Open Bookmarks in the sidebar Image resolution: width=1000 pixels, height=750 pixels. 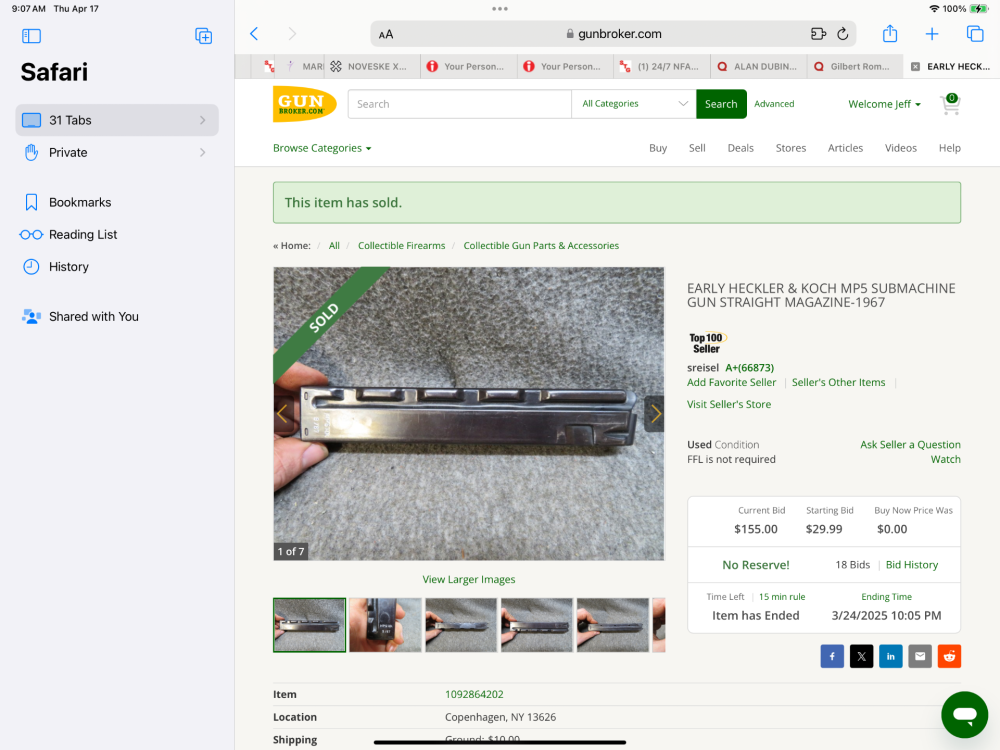click(x=80, y=202)
